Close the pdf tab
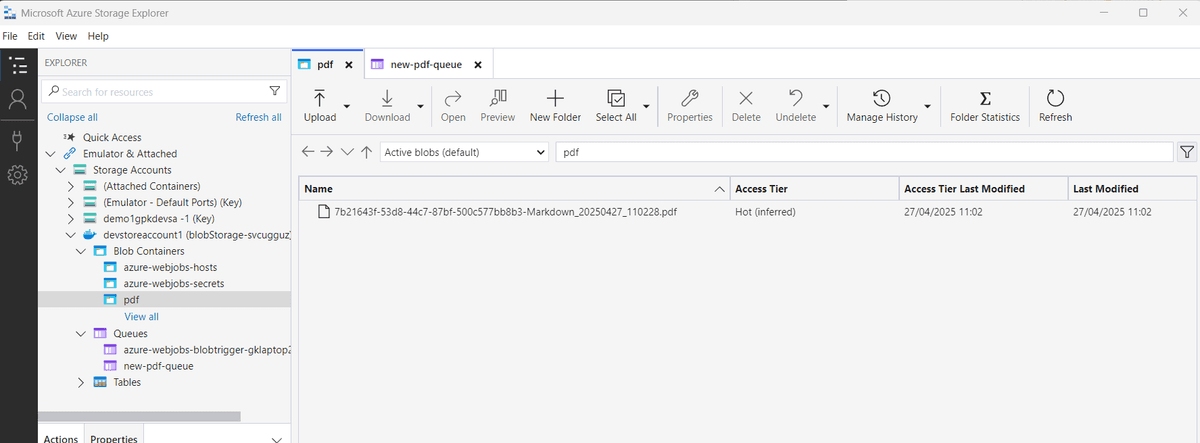 [x=348, y=65]
